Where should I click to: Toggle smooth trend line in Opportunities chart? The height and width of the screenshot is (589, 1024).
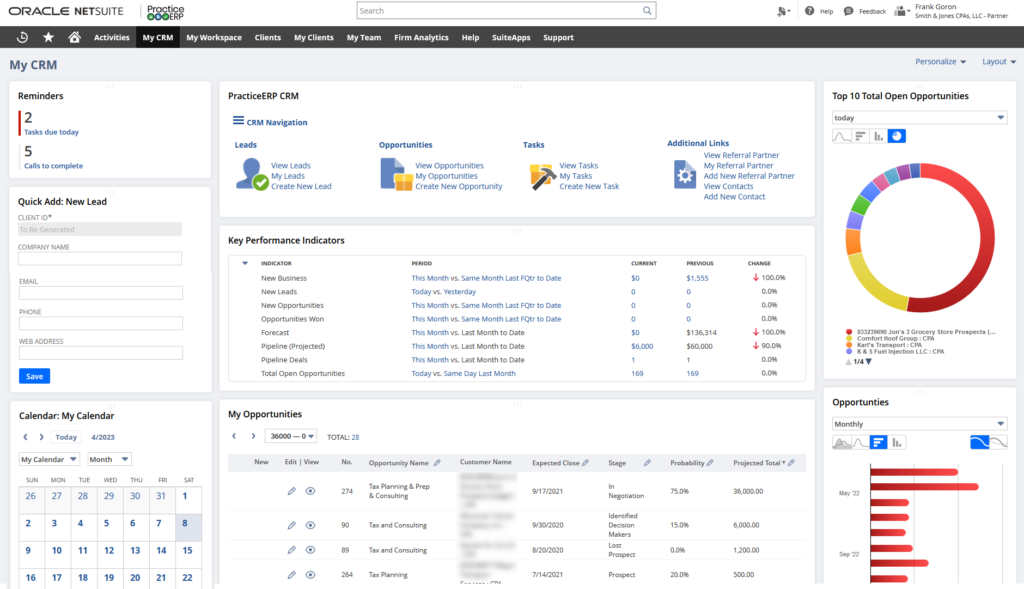point(980,443)
